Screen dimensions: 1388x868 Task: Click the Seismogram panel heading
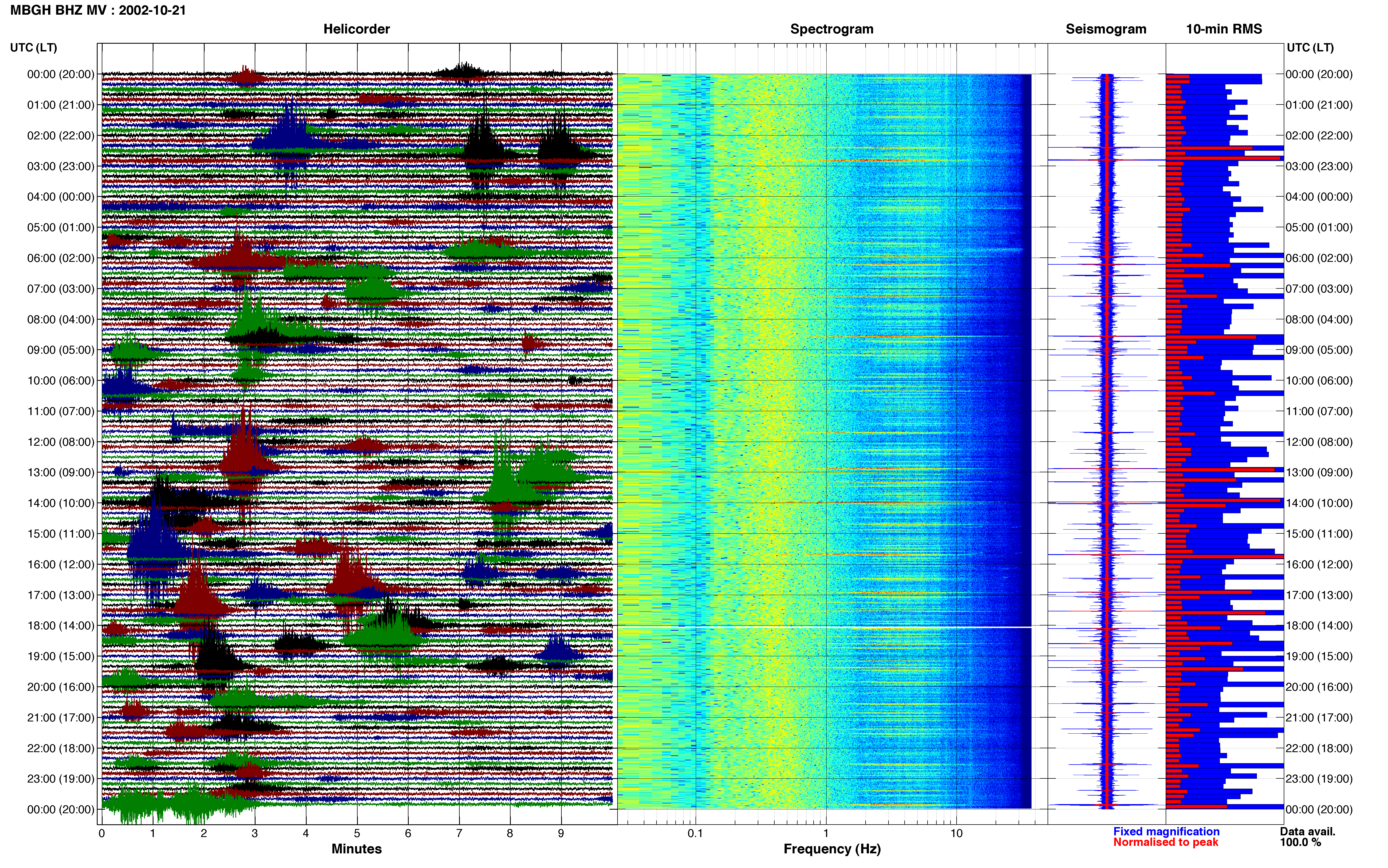tap(1106, 29)
